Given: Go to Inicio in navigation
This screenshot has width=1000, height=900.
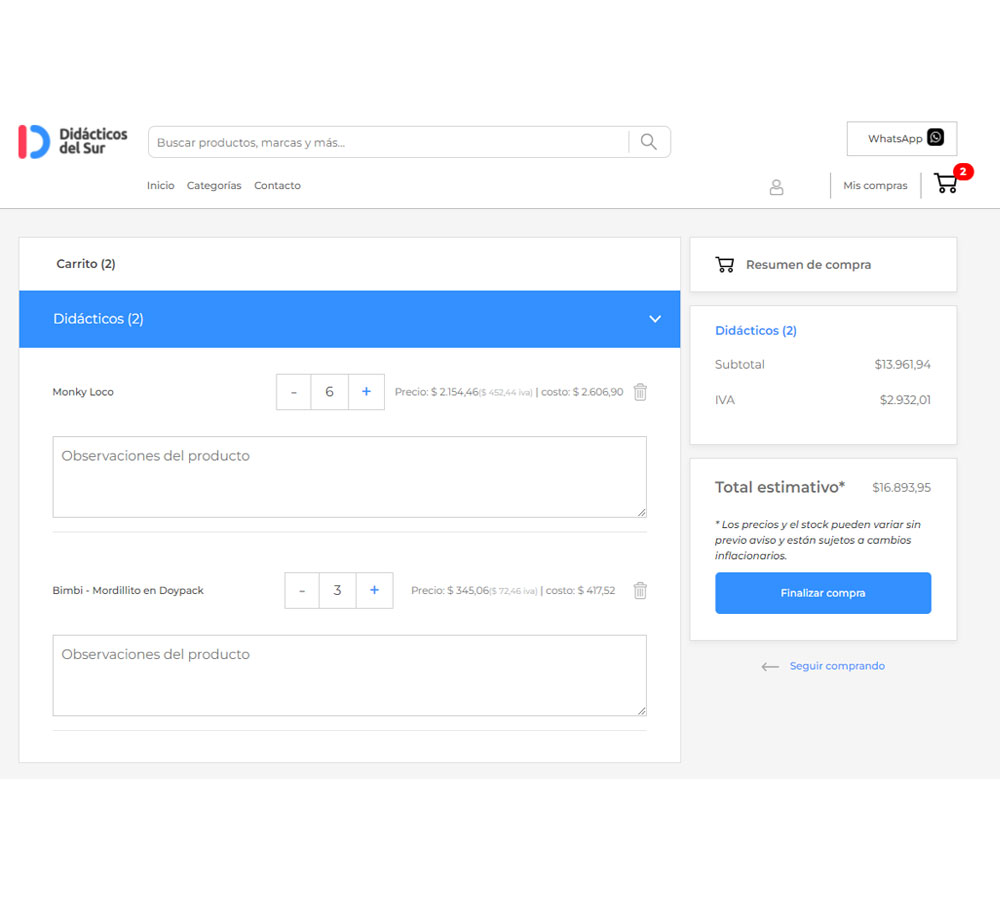Looking at the screenshot, I should [x=161, y=186].
